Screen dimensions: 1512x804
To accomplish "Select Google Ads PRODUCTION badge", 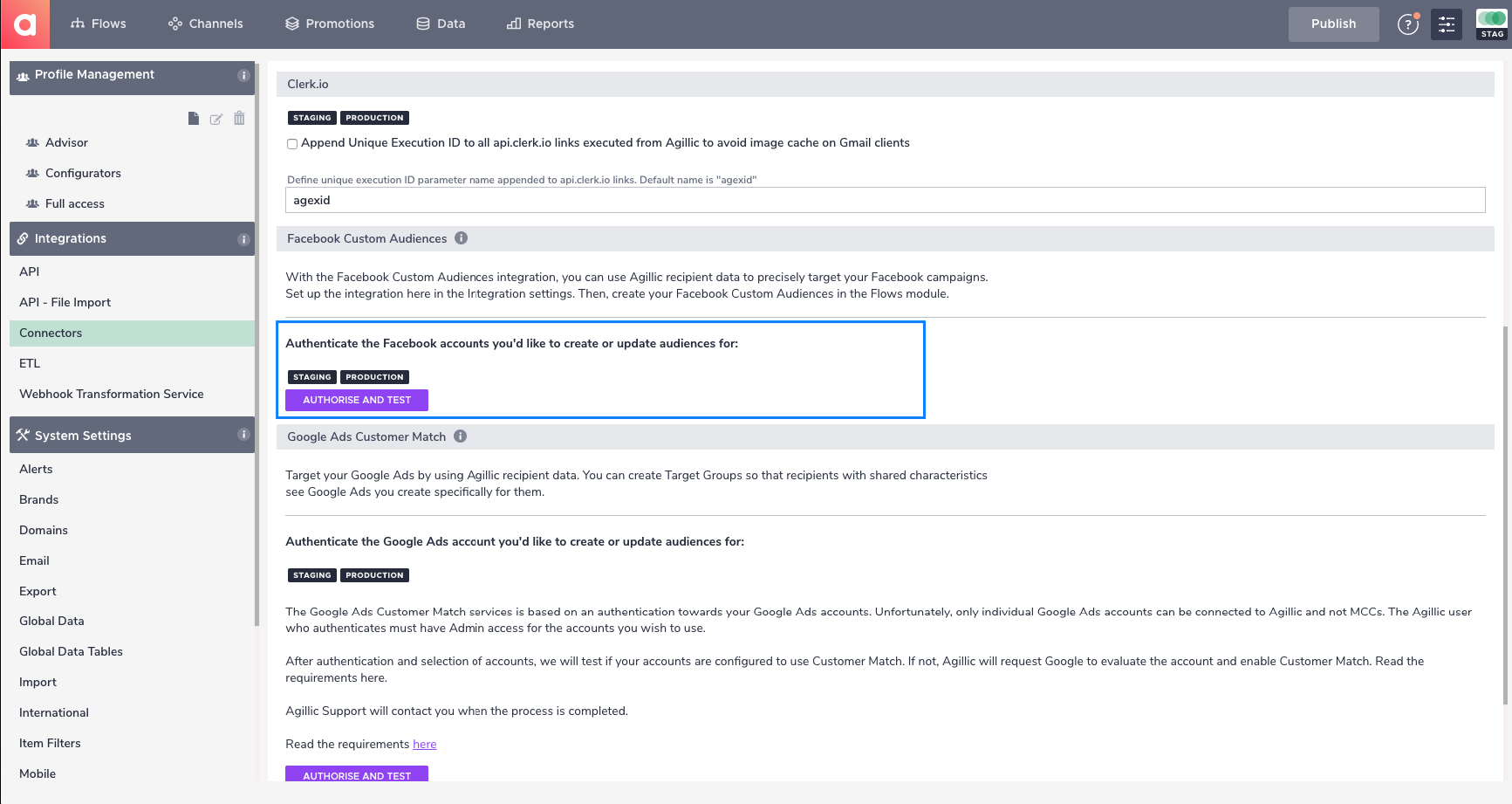I will pyautogui.click(x=374, y=575).
